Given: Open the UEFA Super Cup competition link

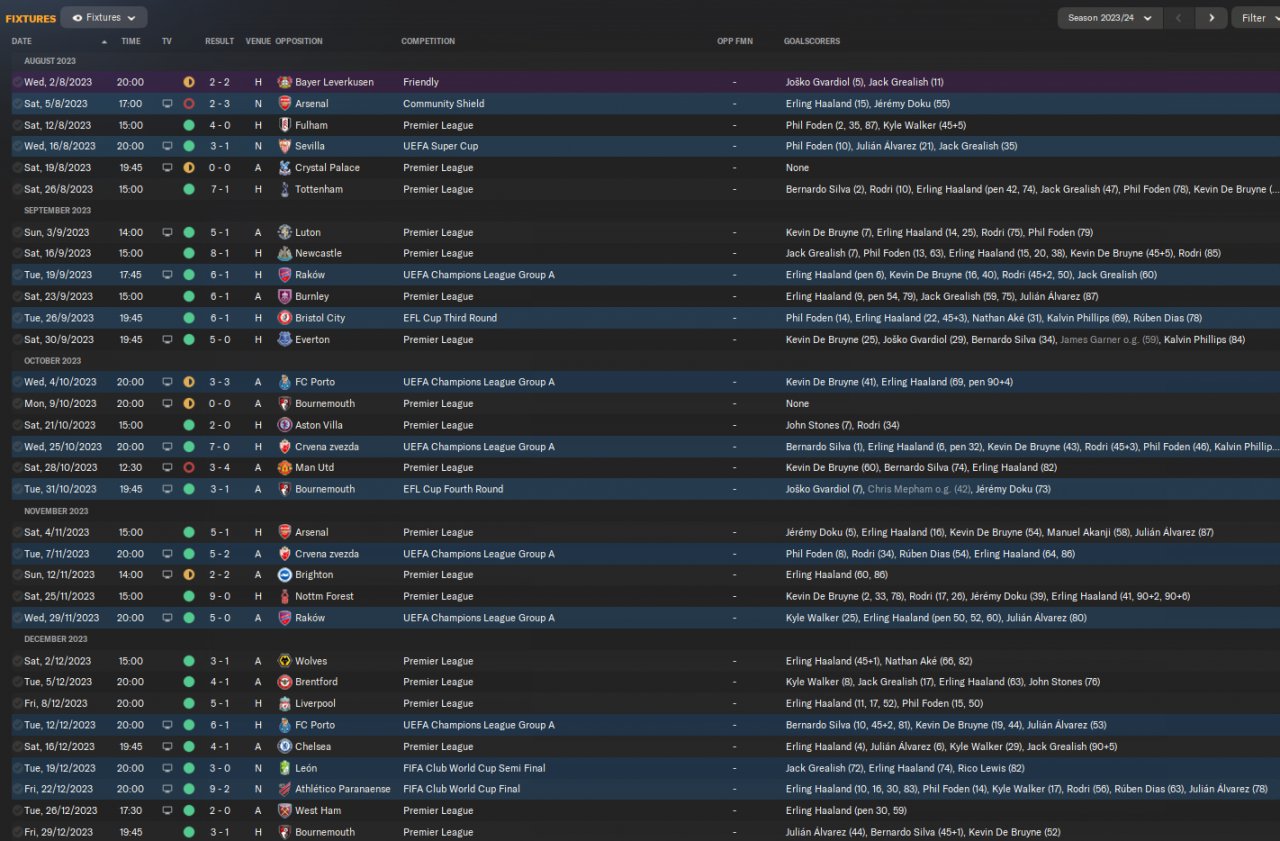Looking at the screenshot, I should point(440,146).
